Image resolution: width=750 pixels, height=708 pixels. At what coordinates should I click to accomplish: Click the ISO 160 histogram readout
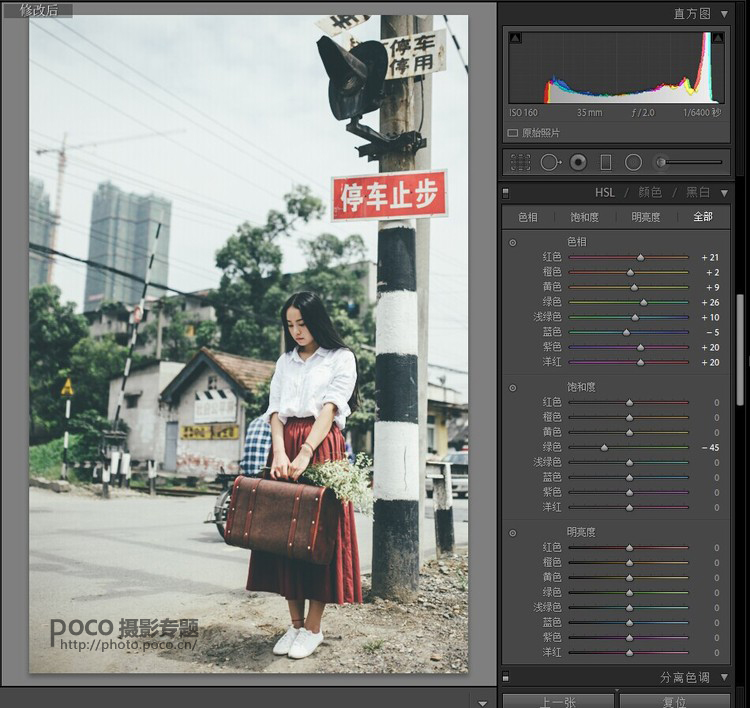point(523,113)
